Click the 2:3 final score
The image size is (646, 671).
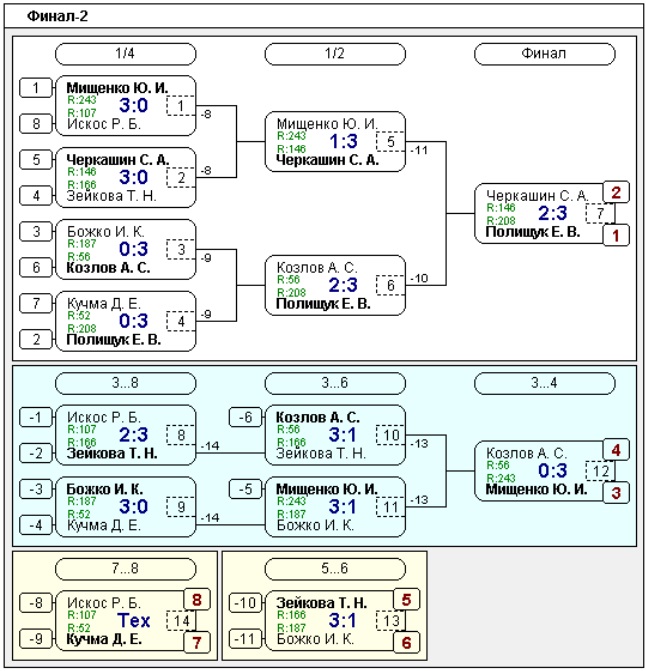point(553,213)
